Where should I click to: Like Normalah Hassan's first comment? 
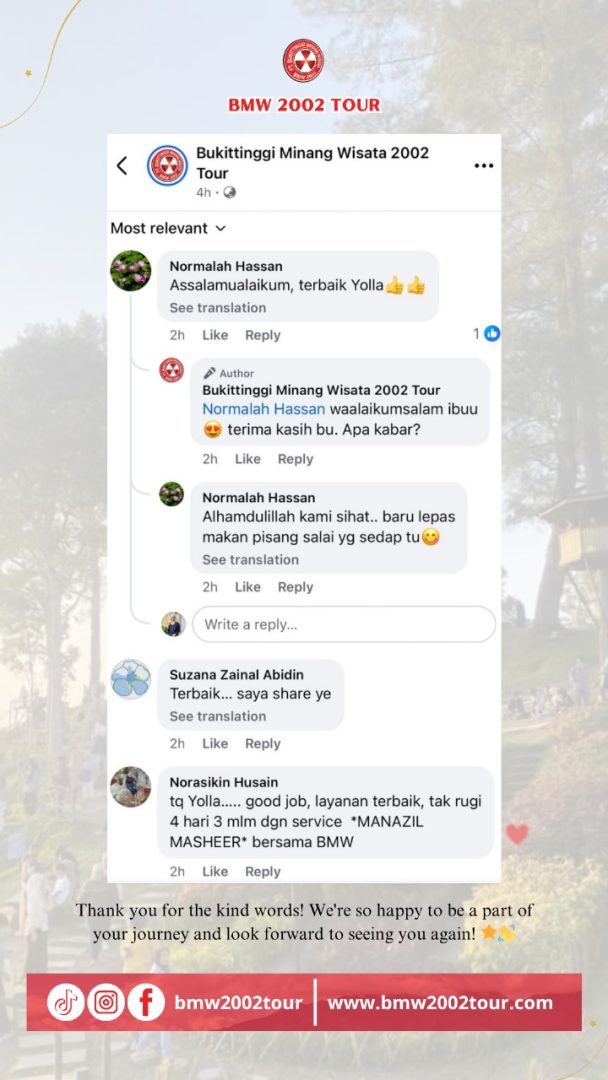[215, 335]
